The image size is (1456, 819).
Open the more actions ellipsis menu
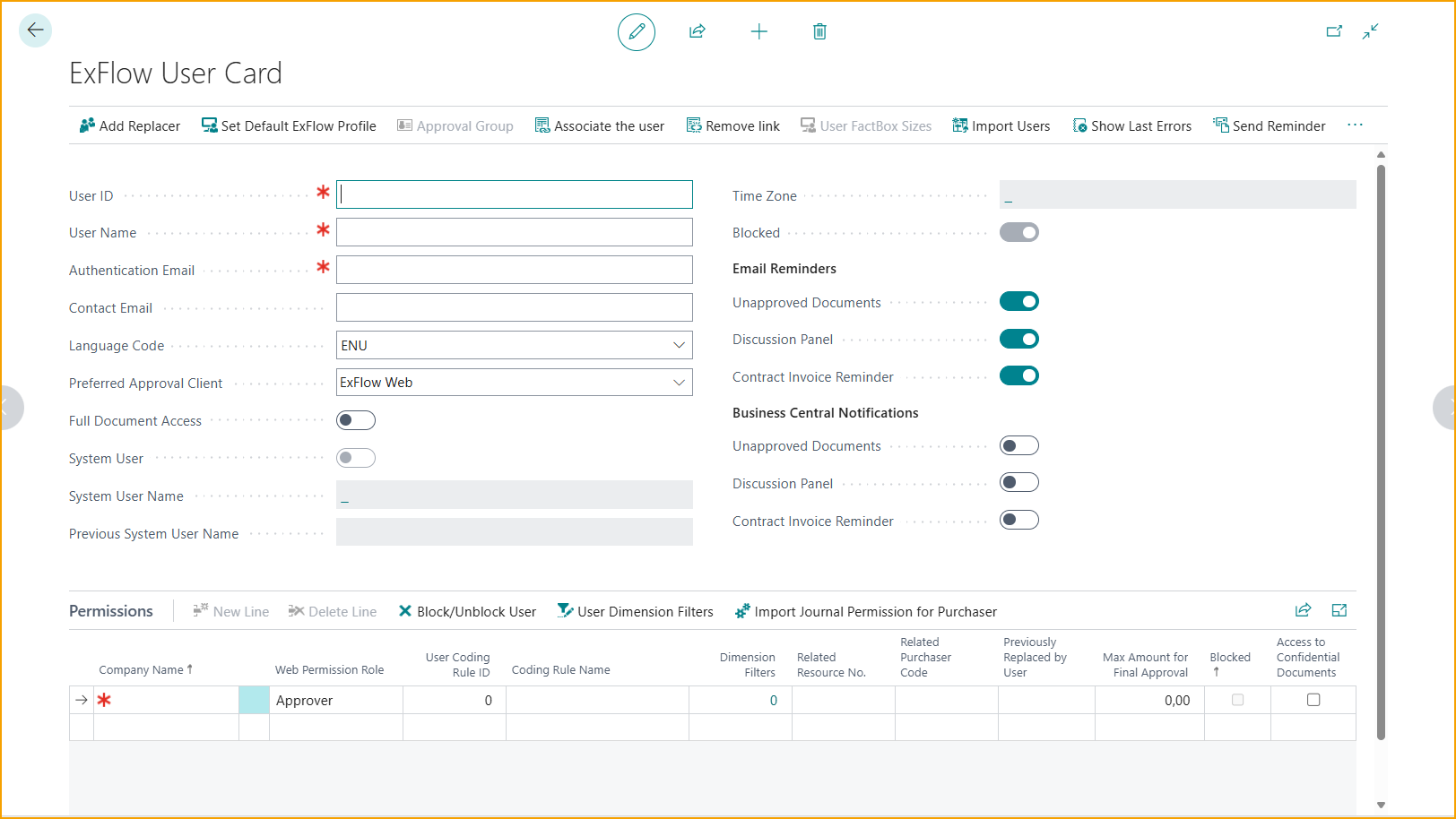click(1355, 125)
